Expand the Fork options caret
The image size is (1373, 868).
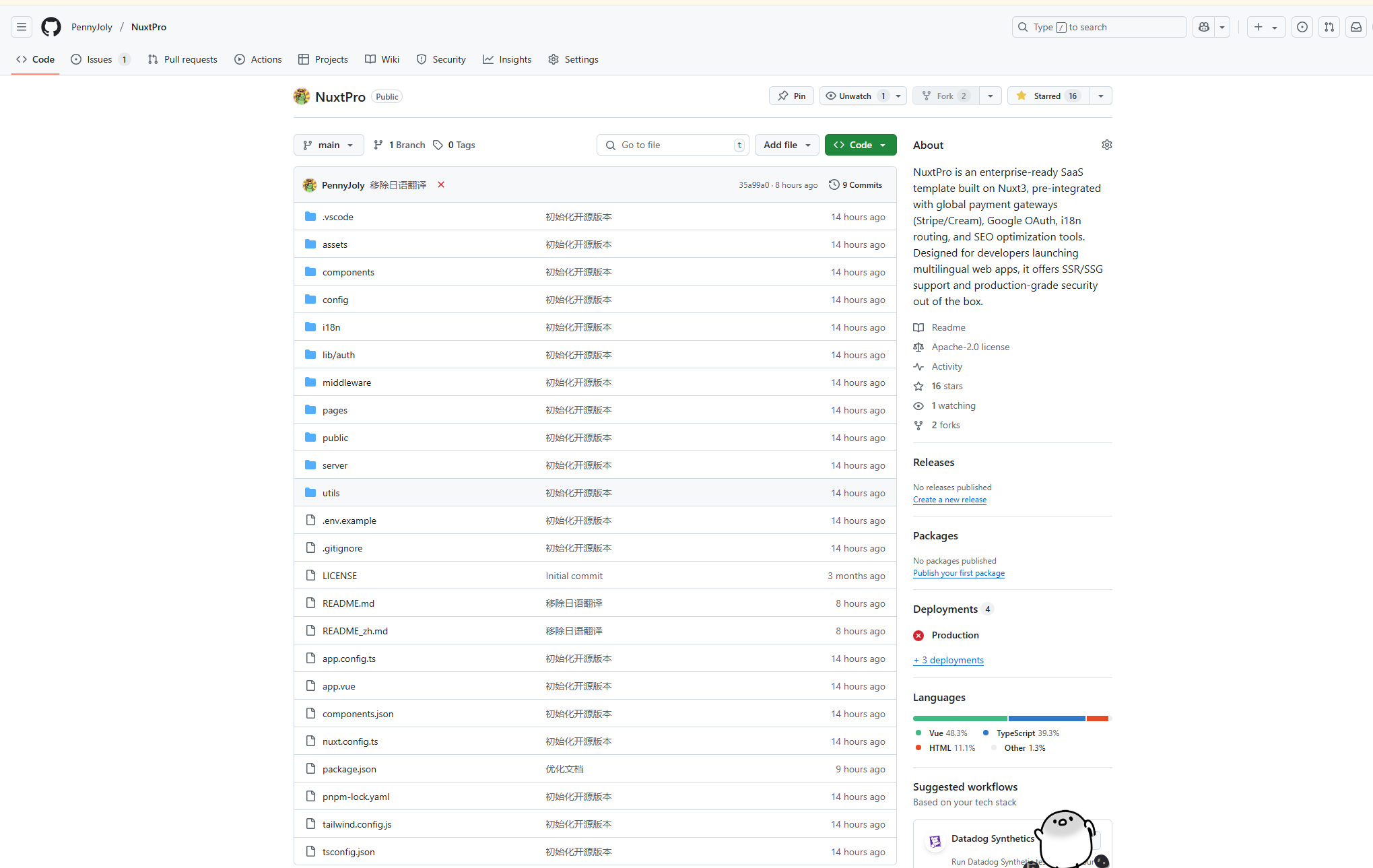(x=991, y=96)
